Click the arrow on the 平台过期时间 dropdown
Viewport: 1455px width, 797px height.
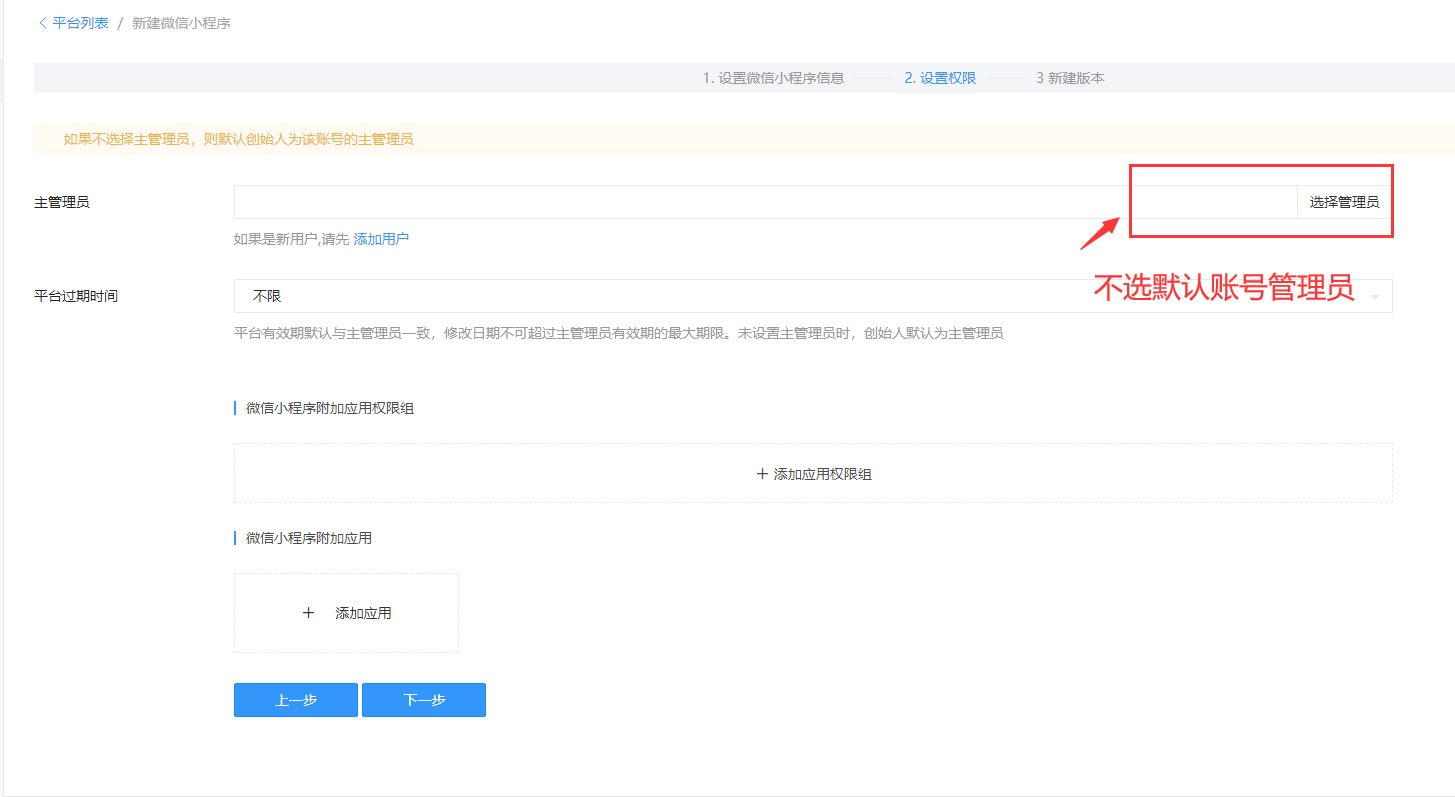(1375, 297)
